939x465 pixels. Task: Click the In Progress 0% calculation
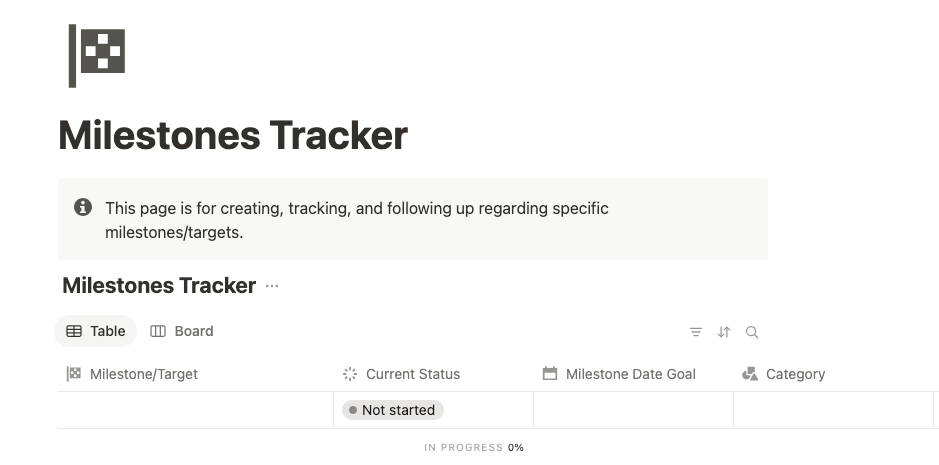coord(474,447)
